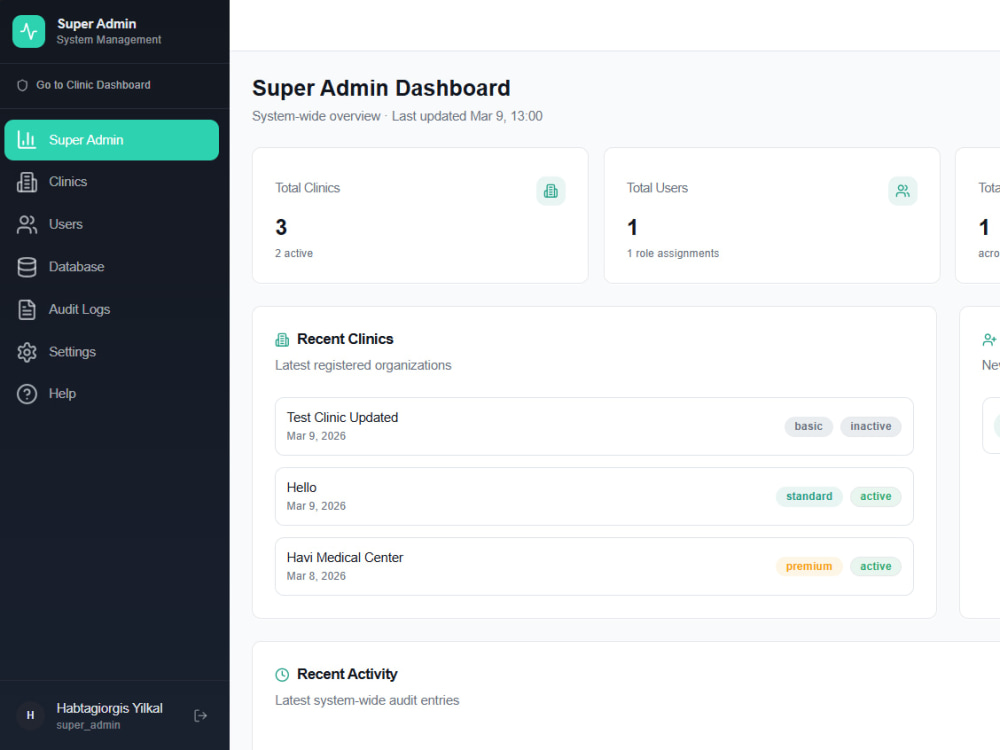
Task: Click the building icon next to Clinics
Action: click(27, 182)
